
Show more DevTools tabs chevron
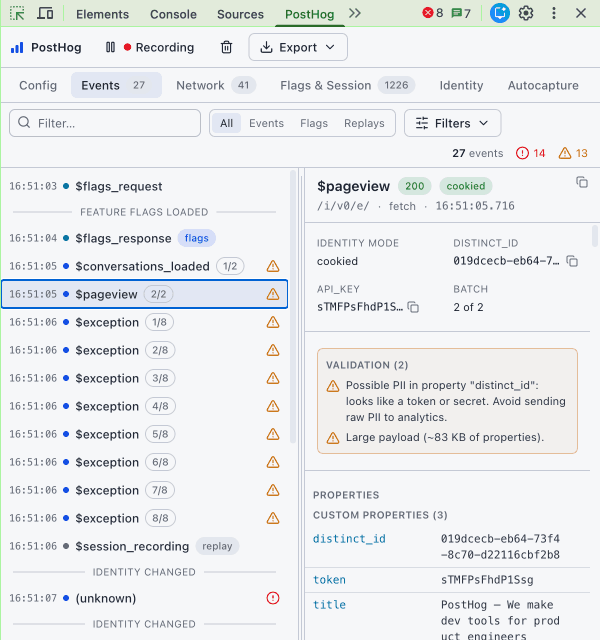(355, 13)
